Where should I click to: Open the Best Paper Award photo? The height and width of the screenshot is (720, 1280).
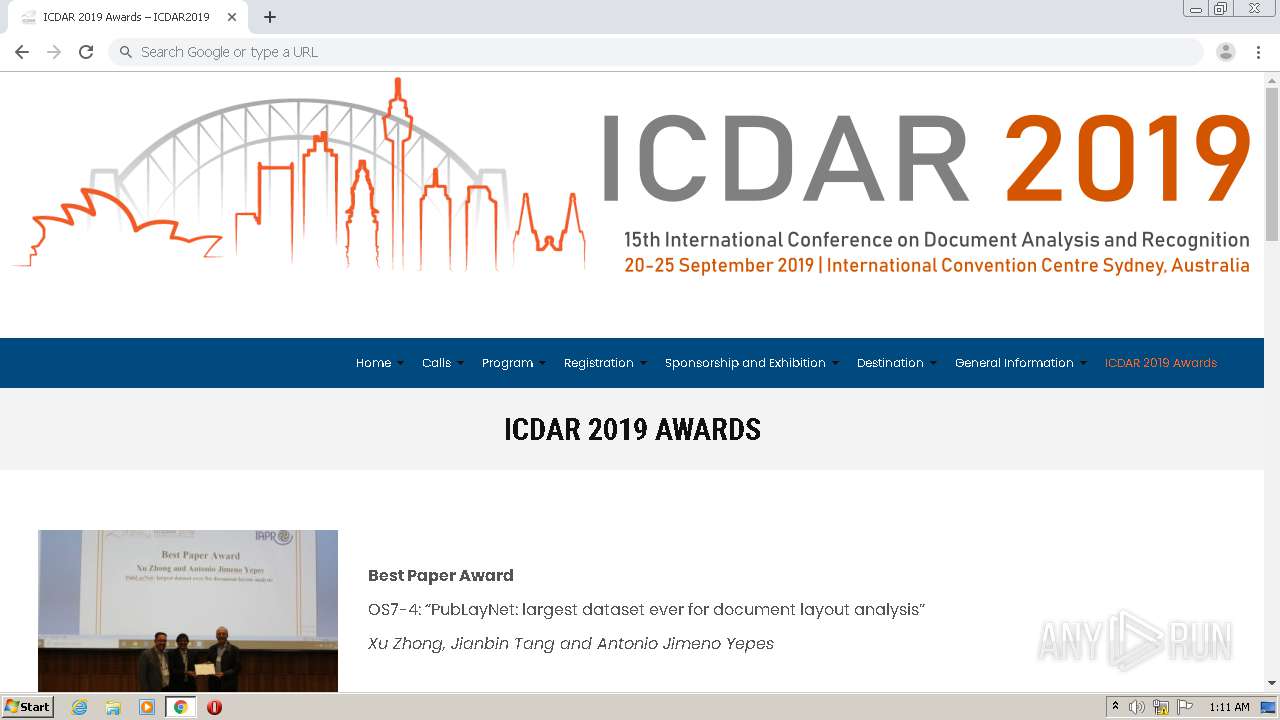pos(188,611)
